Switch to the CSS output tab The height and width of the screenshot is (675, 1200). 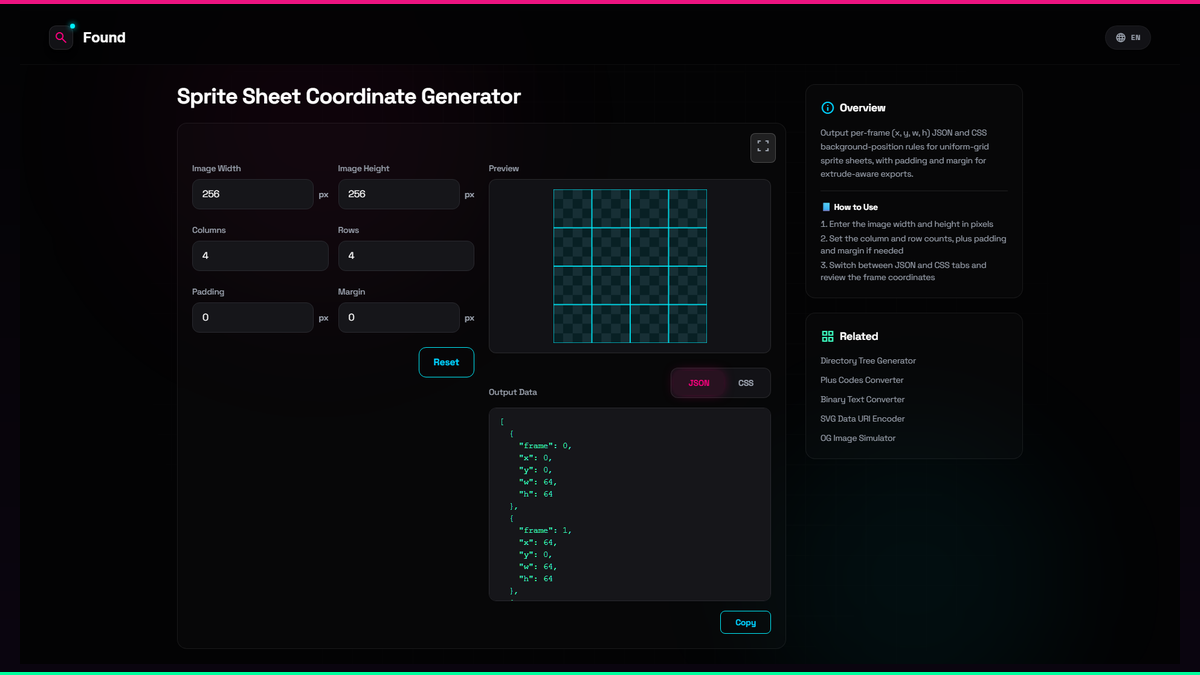coord(746,383)
